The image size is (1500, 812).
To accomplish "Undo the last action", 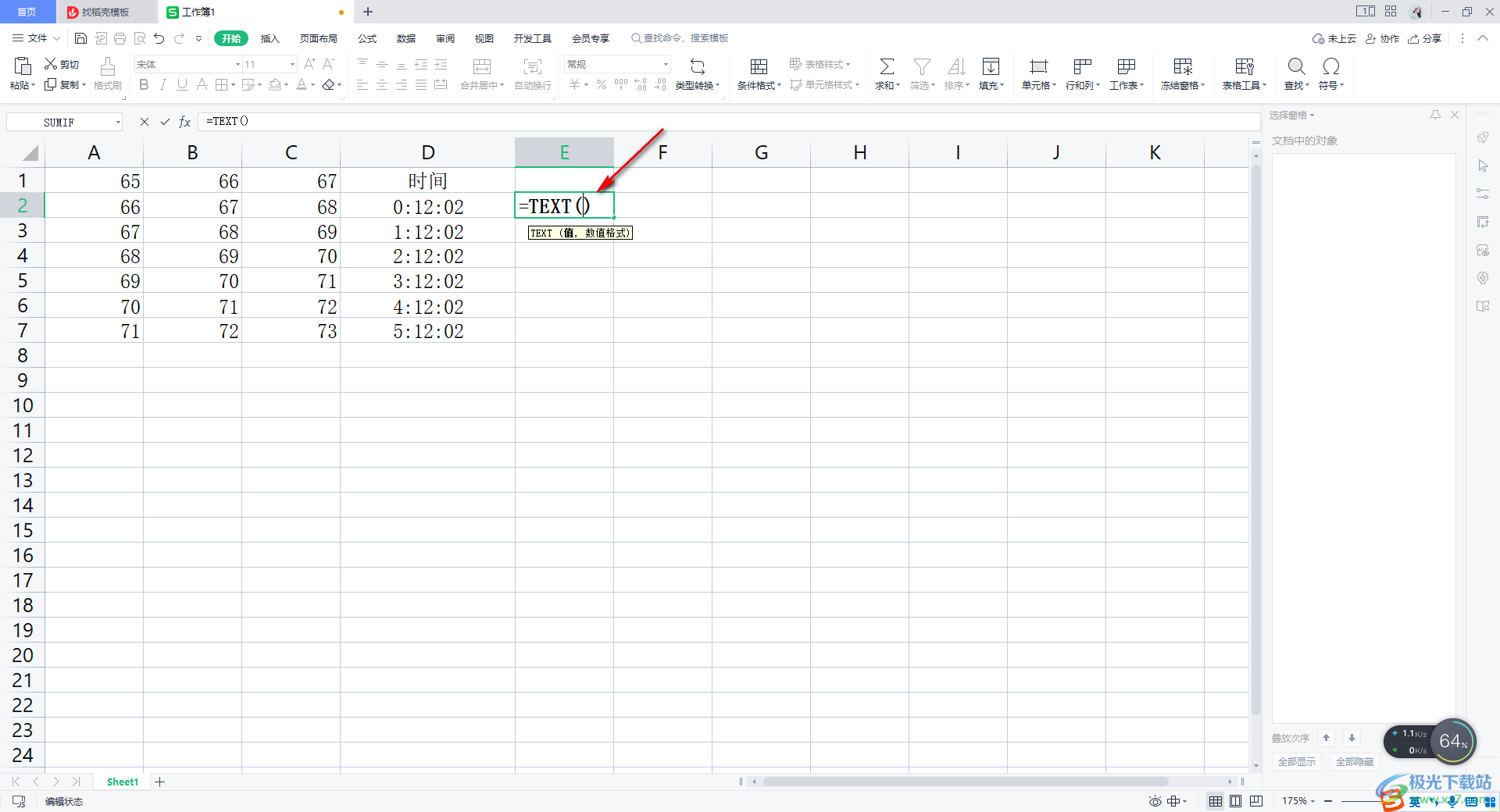I will pos(159,38).
